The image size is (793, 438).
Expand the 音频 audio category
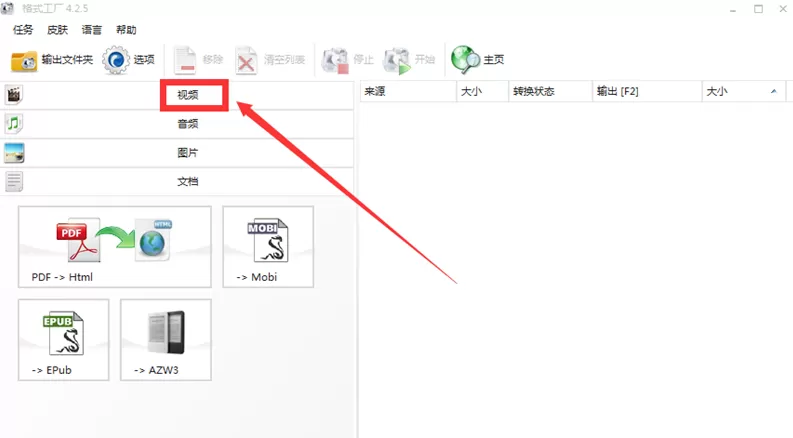[177, 123]
